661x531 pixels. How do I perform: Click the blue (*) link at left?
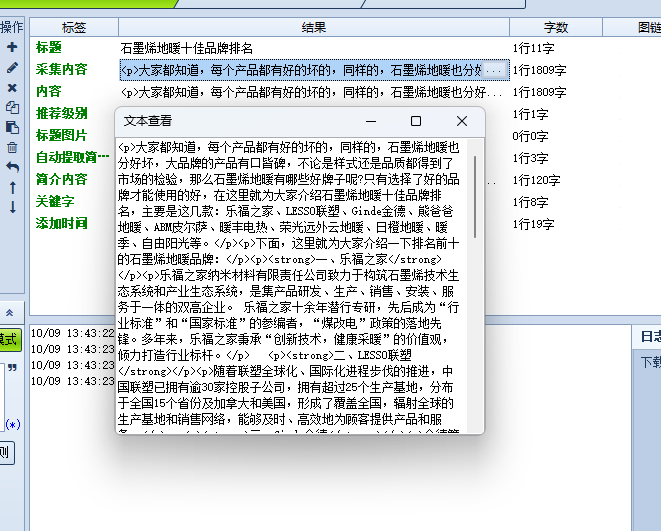pos(13,424)
